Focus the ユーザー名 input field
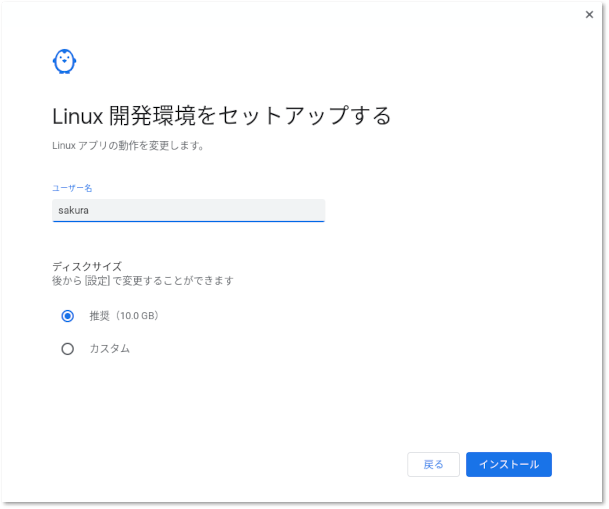Viewport: 609px width, 509px height. 188,210
